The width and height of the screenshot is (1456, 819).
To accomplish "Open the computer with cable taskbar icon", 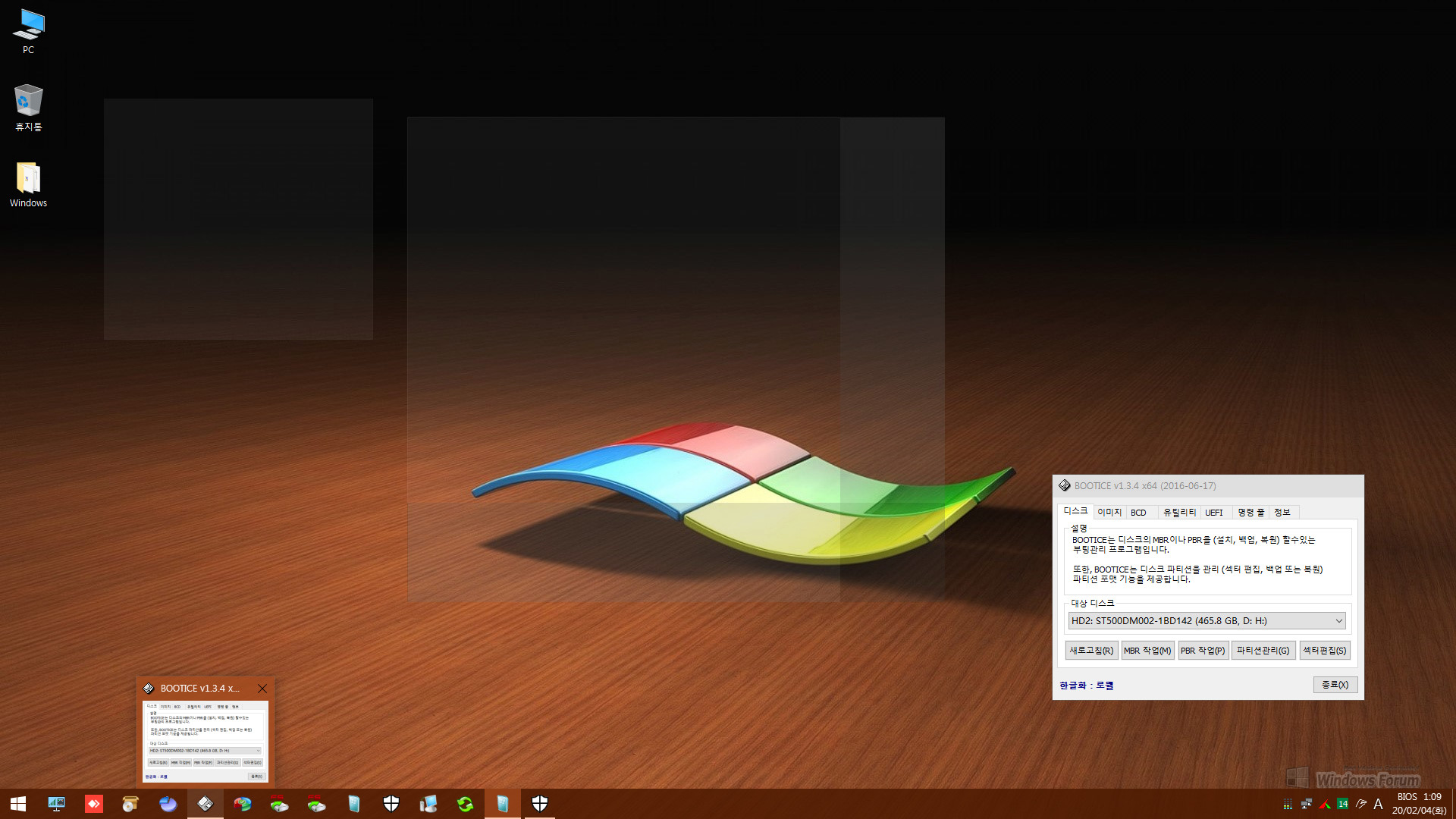I will pyautogui.click(x=428, y=804).
